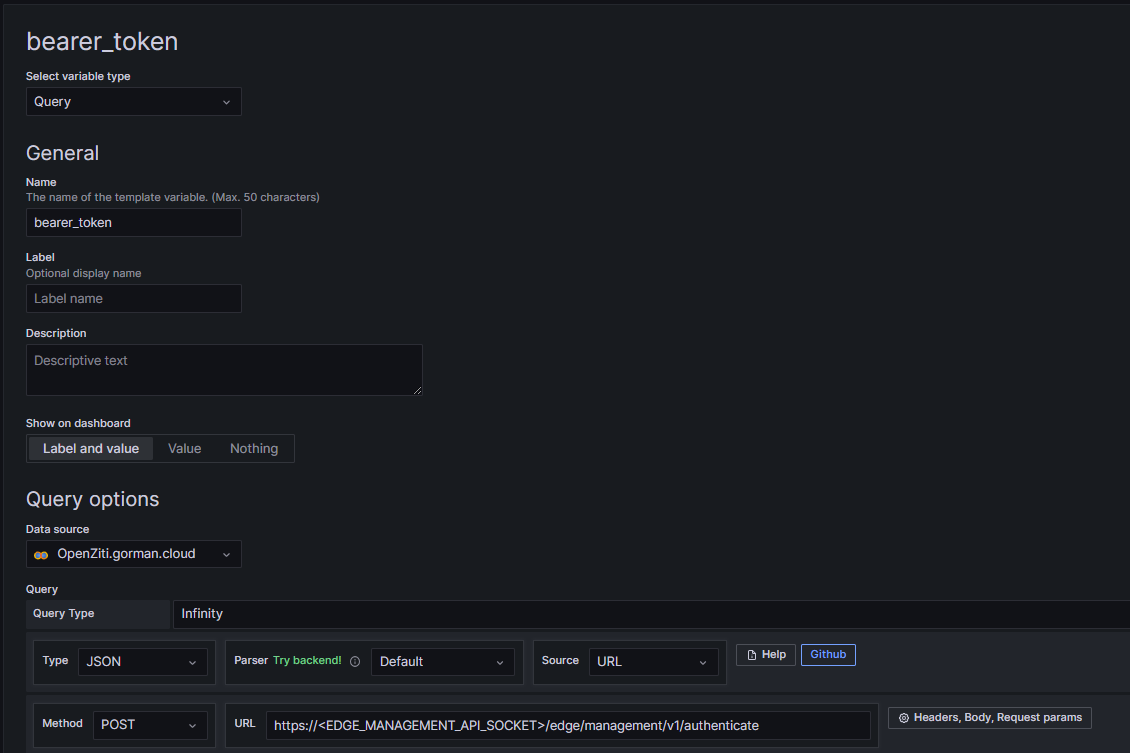Expand the variable type Query dropdown
This screenshot has height=753, width=1130.
[133, 102]
